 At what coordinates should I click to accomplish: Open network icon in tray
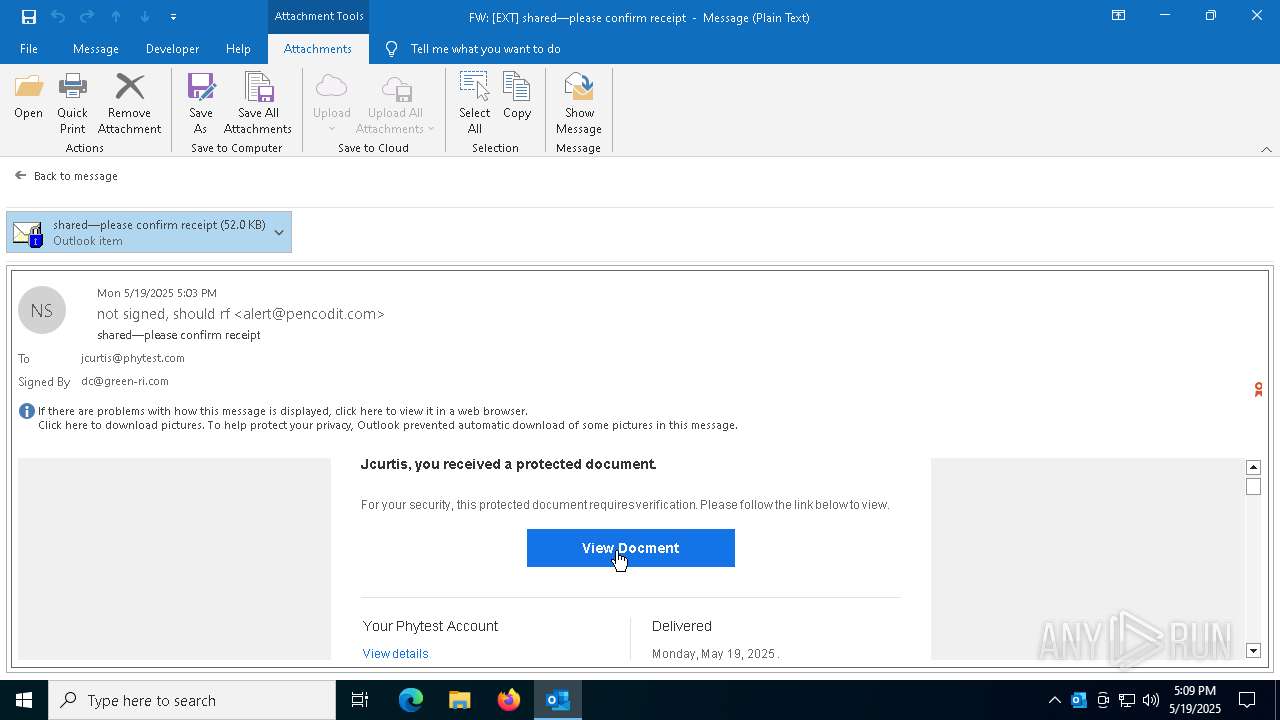1127,700
